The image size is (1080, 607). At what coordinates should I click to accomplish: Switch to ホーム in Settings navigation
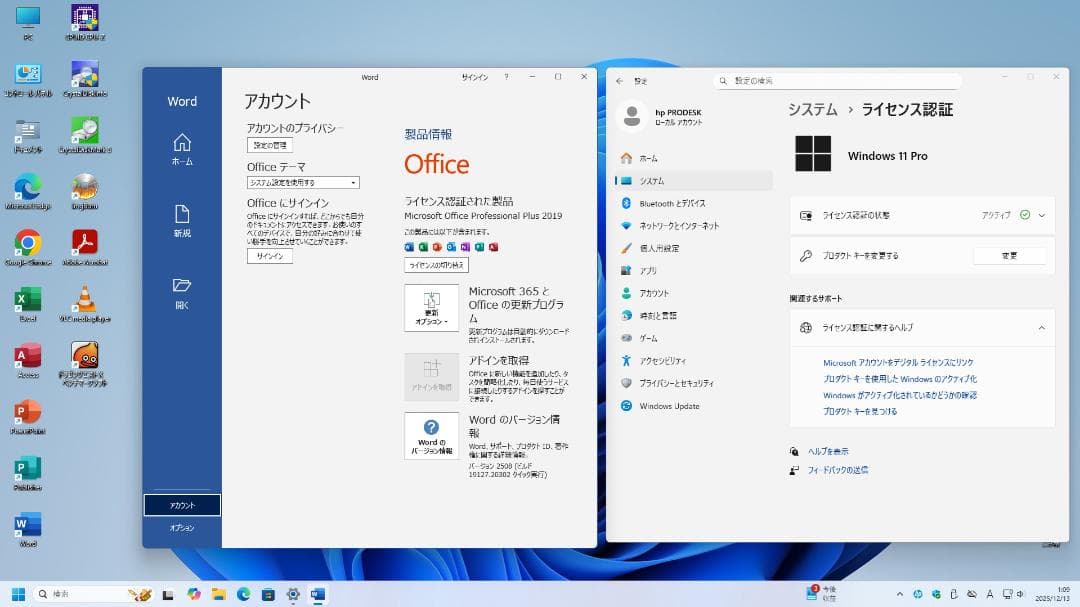click(x=650, y=158)
